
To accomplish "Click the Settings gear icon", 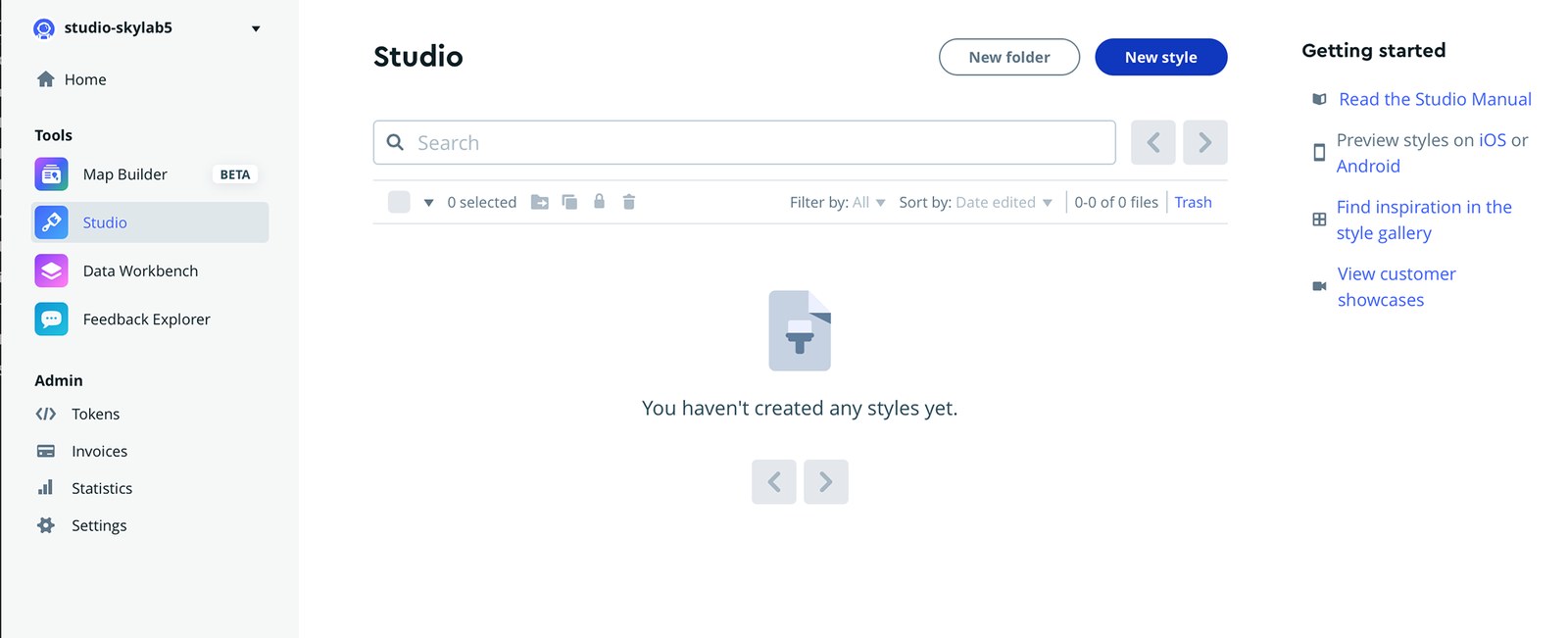I will (x=46, y=525).
